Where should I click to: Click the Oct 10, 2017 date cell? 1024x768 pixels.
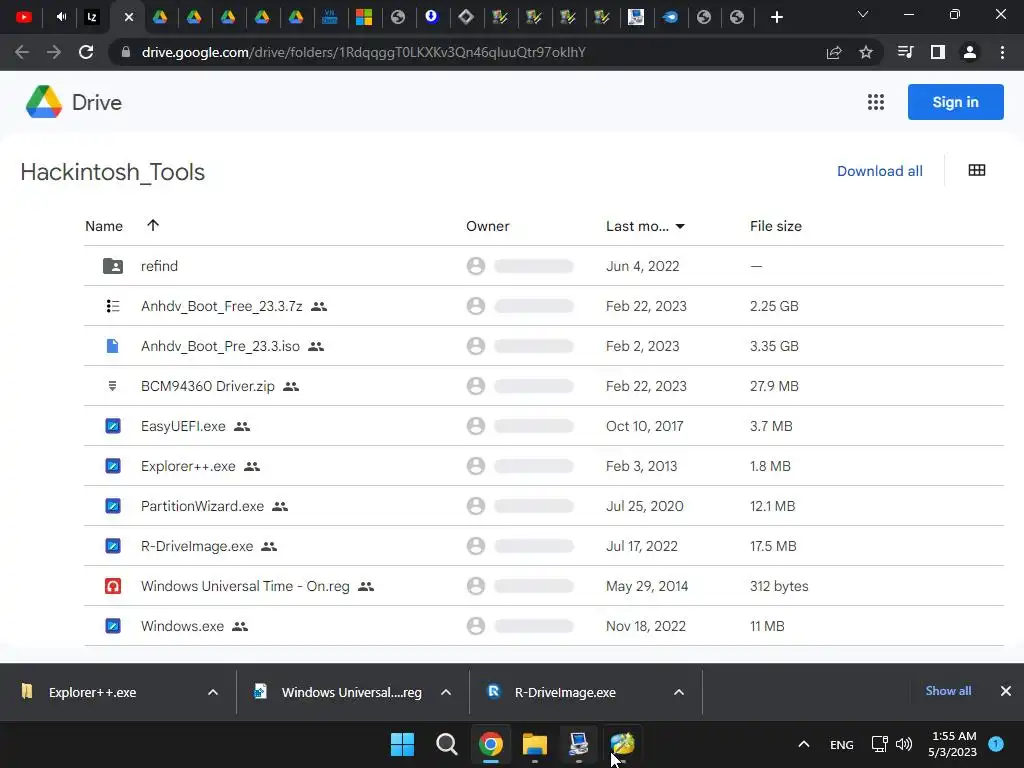(645, 426)
